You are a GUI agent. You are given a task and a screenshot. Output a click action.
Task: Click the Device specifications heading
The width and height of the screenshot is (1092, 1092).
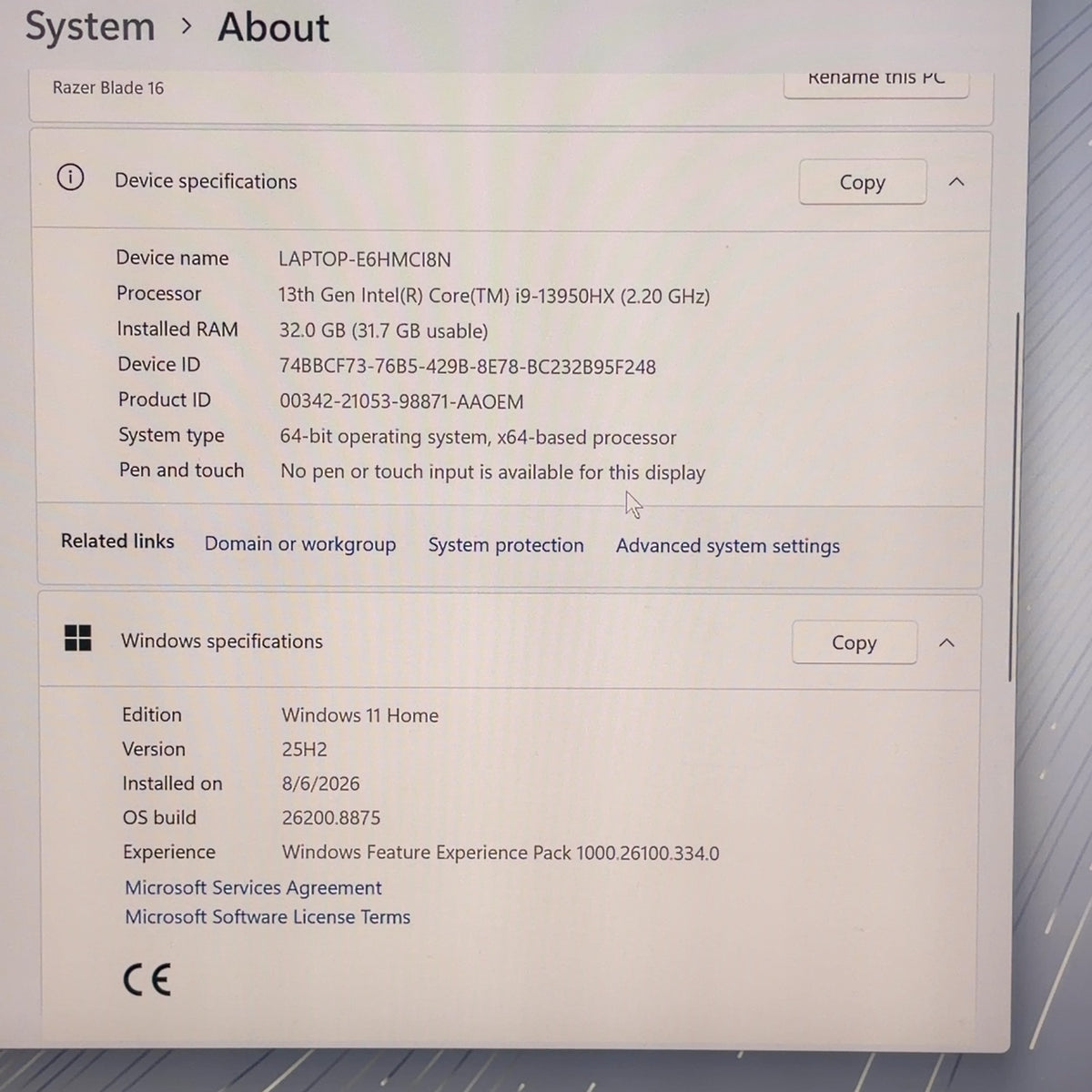tap(206, 181)
